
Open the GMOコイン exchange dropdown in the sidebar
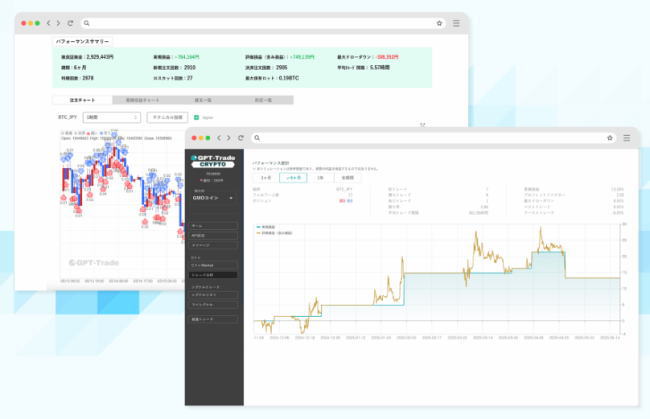213,198
